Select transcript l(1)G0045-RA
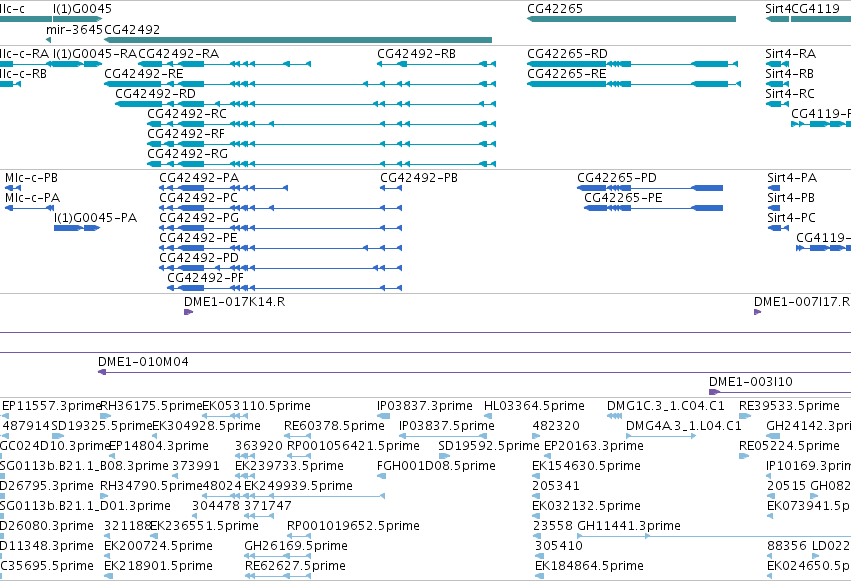The height and width of the screenshot is (581, 851). 78,64
